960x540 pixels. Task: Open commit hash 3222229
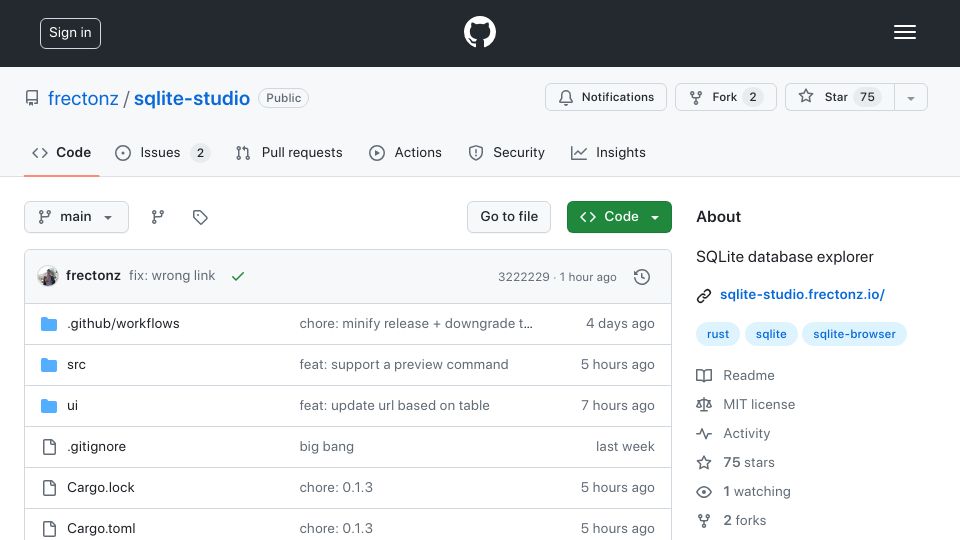(523, 277)
